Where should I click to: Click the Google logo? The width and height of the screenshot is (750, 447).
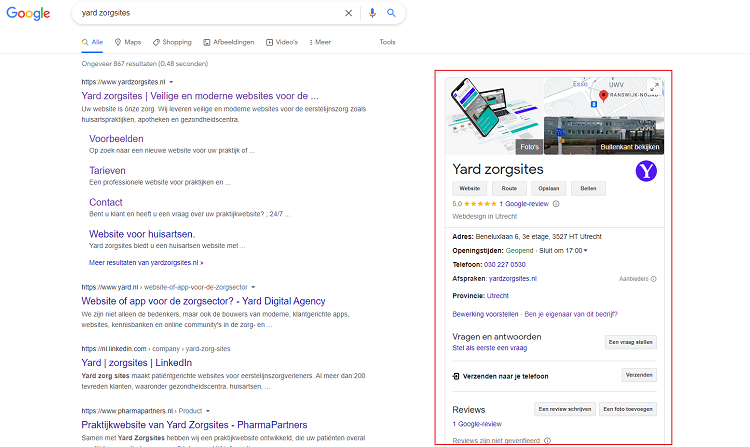pyautogui.click(x=31, y=14)
